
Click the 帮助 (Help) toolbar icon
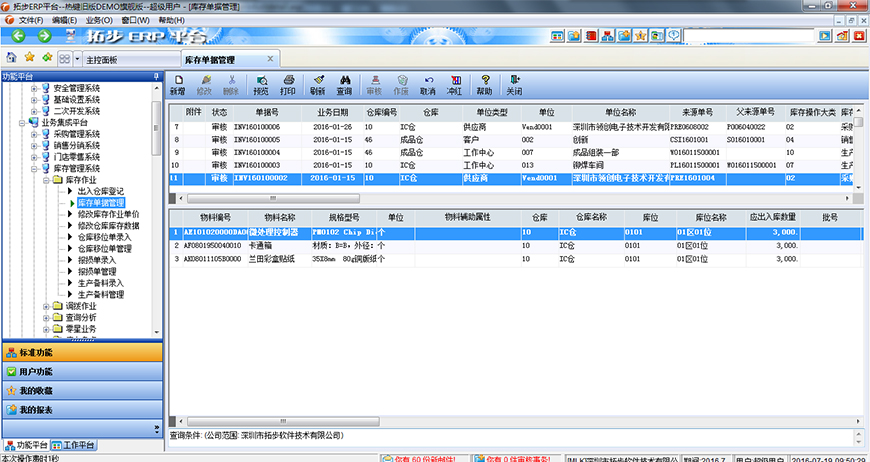(x=484, y=84)
